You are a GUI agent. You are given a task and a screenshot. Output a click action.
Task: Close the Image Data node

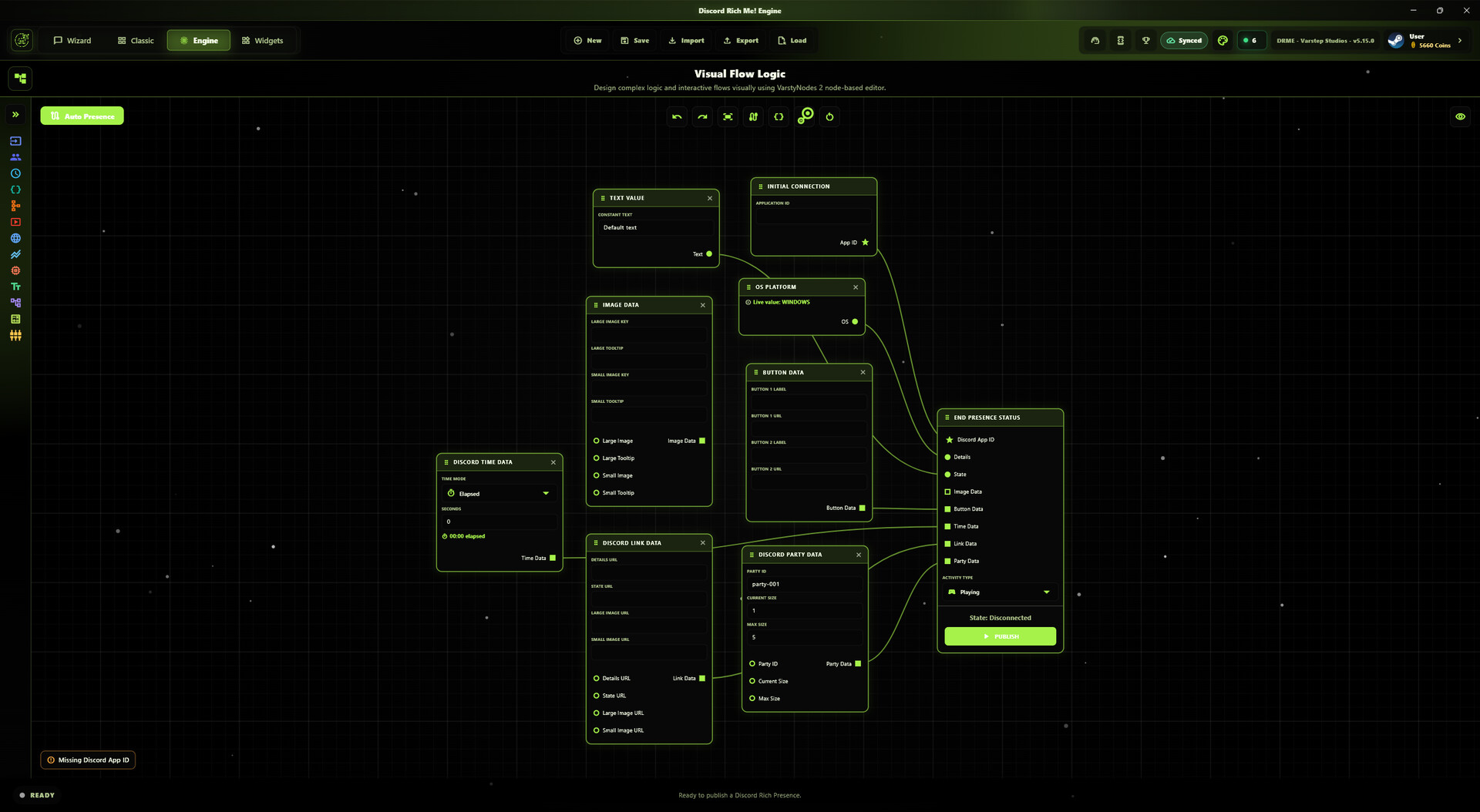pyautogui.click(x=703, y=306)
